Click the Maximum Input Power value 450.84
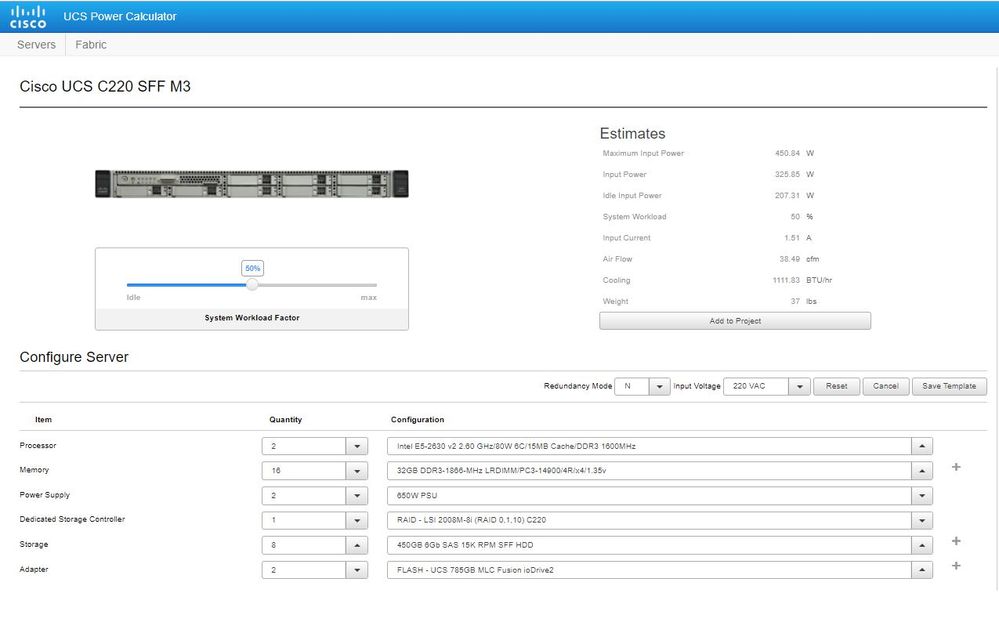Viewport: 999px width, 618px height. coord(787,154)
